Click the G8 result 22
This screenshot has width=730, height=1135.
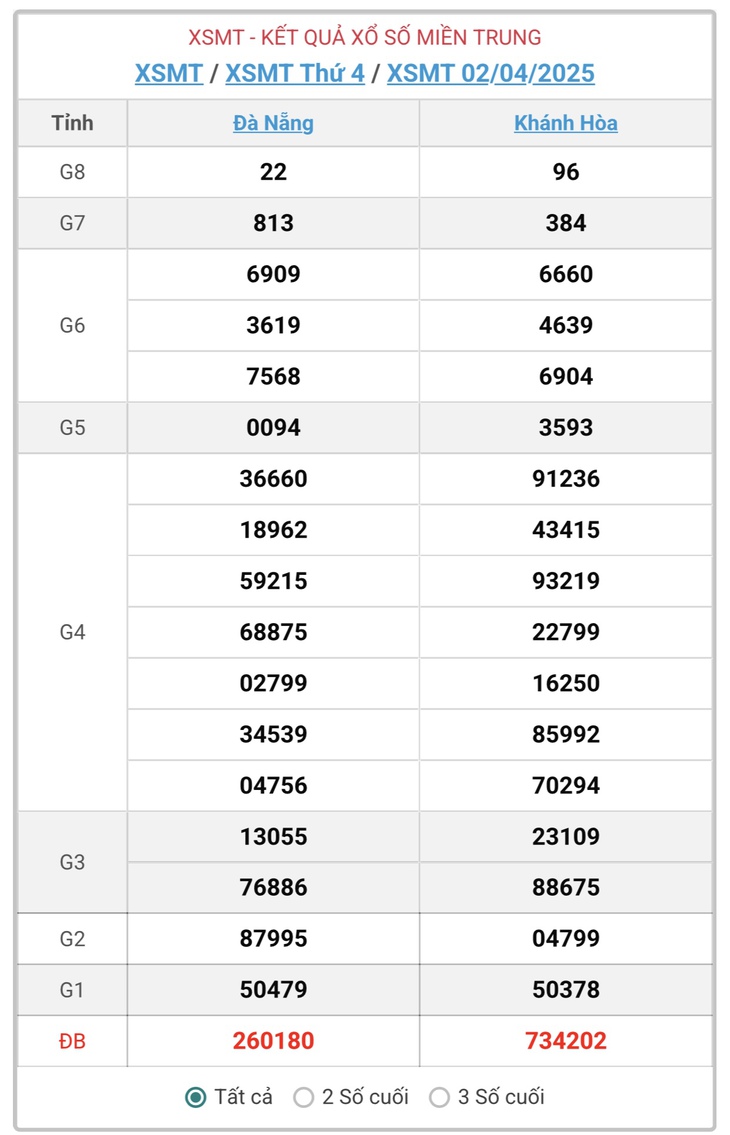(273, 172)
